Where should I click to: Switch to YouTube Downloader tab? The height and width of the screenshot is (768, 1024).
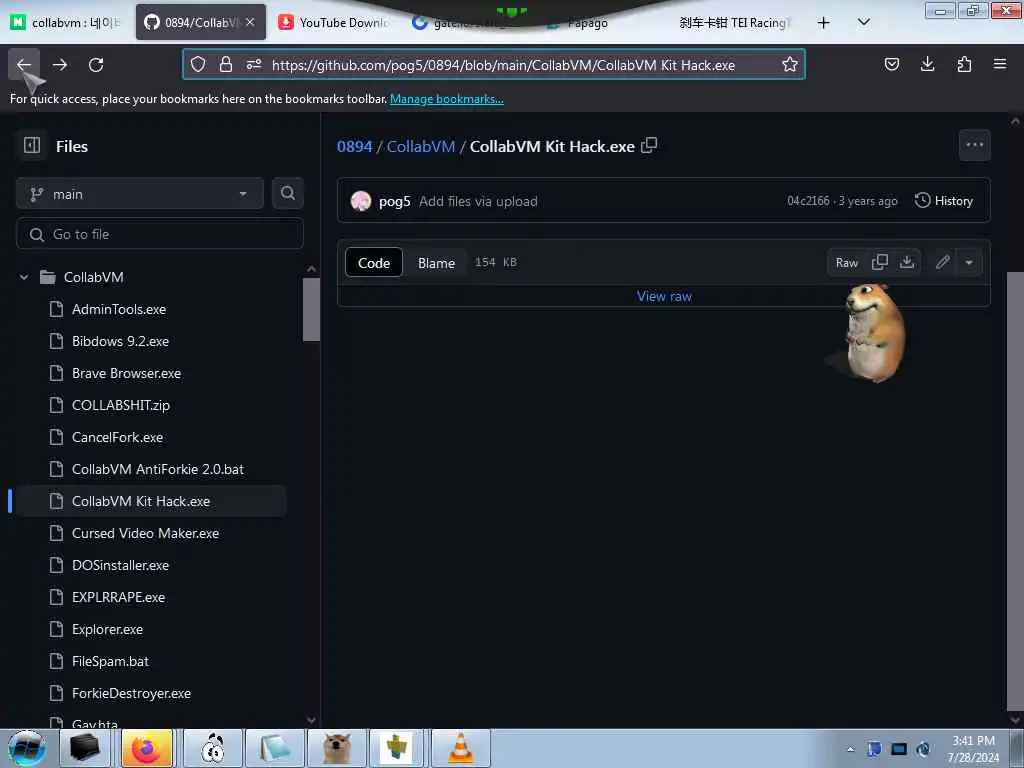tap(334, 23)
